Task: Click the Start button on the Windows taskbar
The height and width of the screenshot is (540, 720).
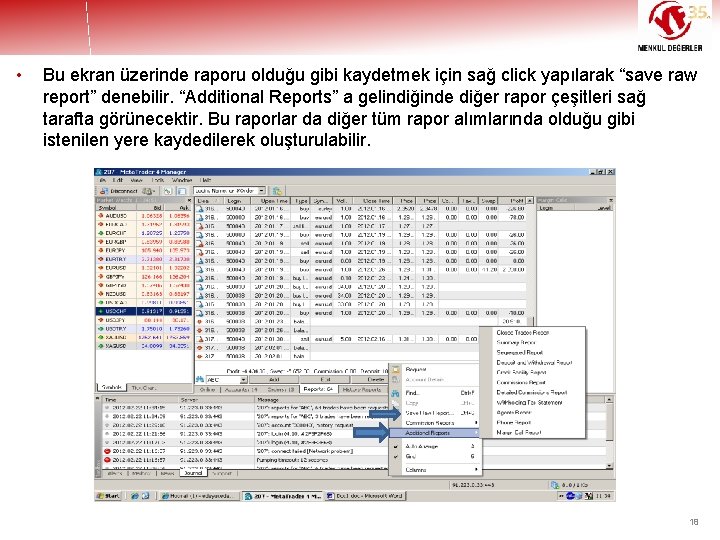Action: 108,496
